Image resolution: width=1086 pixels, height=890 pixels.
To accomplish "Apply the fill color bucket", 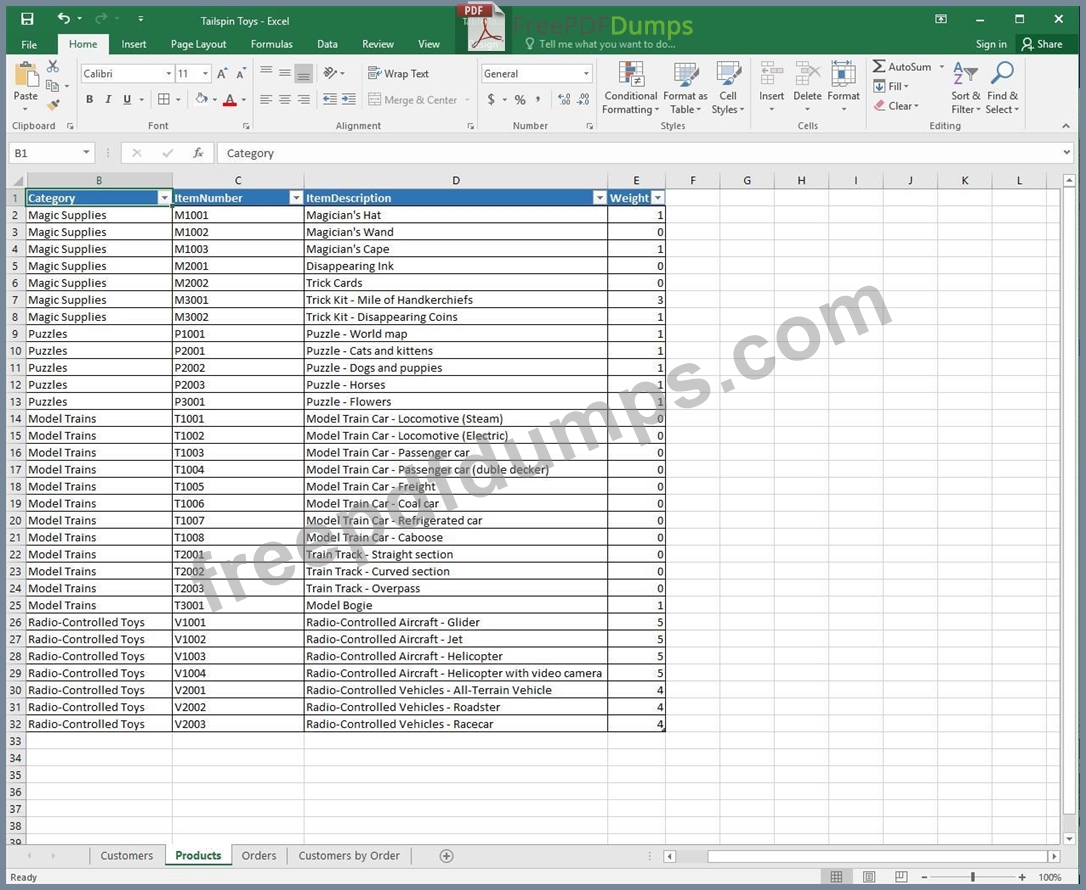I will [202, 100].
